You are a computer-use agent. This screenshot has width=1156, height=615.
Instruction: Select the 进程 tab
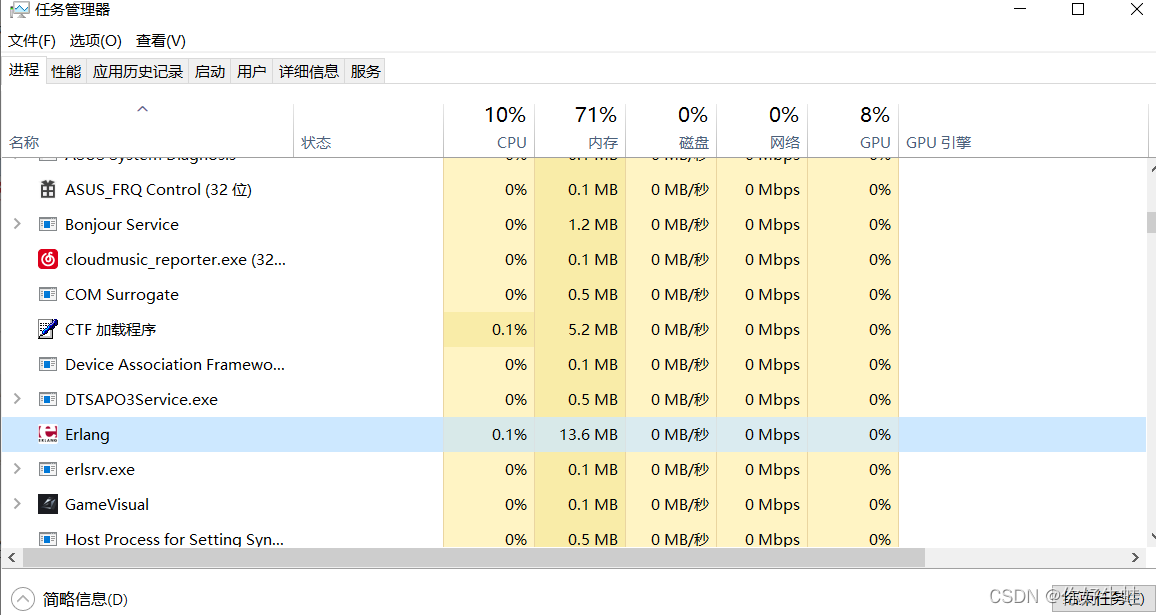24,70
